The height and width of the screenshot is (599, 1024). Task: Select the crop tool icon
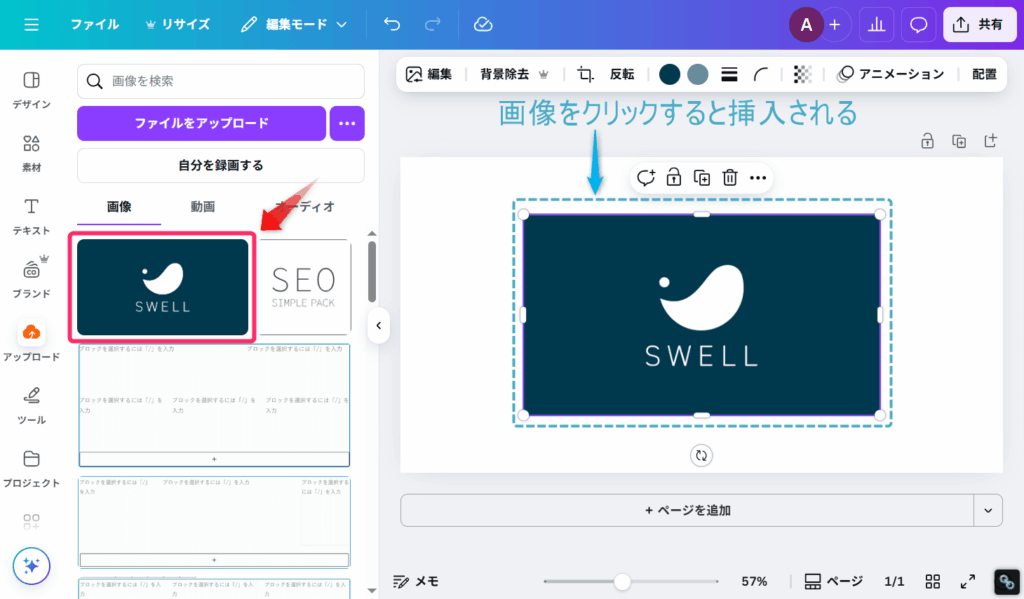[x=585, y=74]
